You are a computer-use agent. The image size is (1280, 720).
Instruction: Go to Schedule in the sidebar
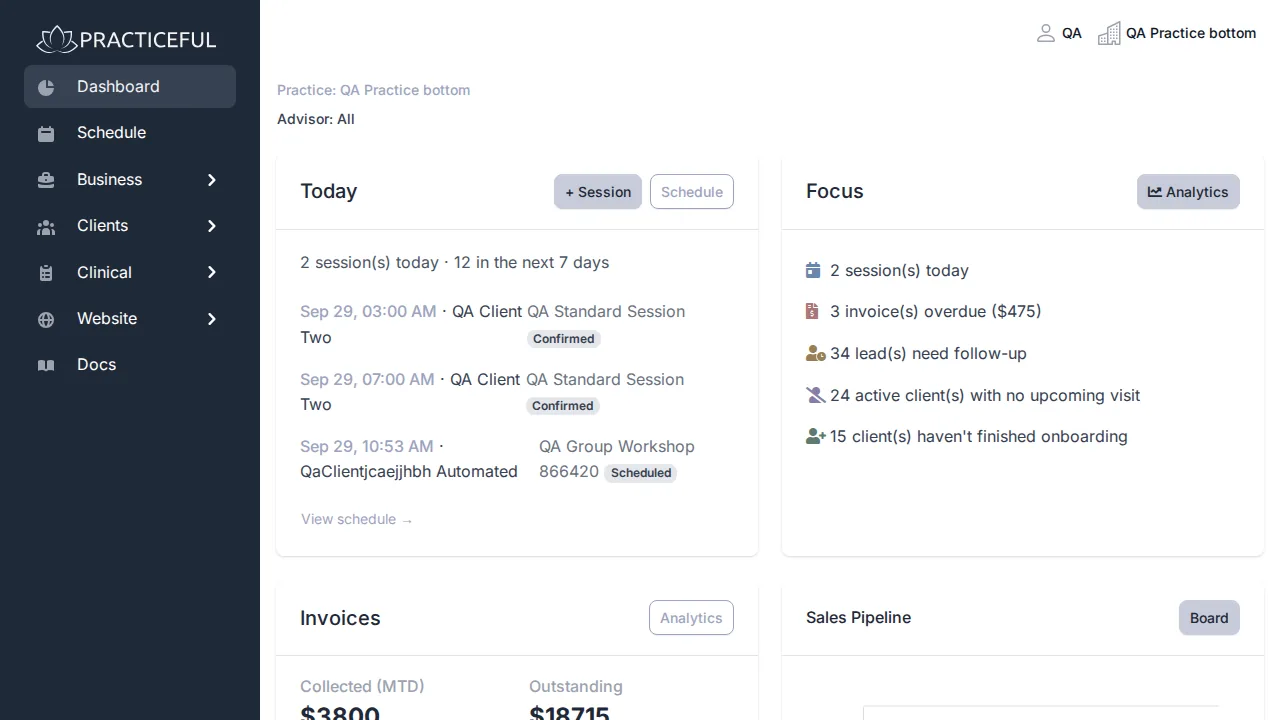(130, 133)
